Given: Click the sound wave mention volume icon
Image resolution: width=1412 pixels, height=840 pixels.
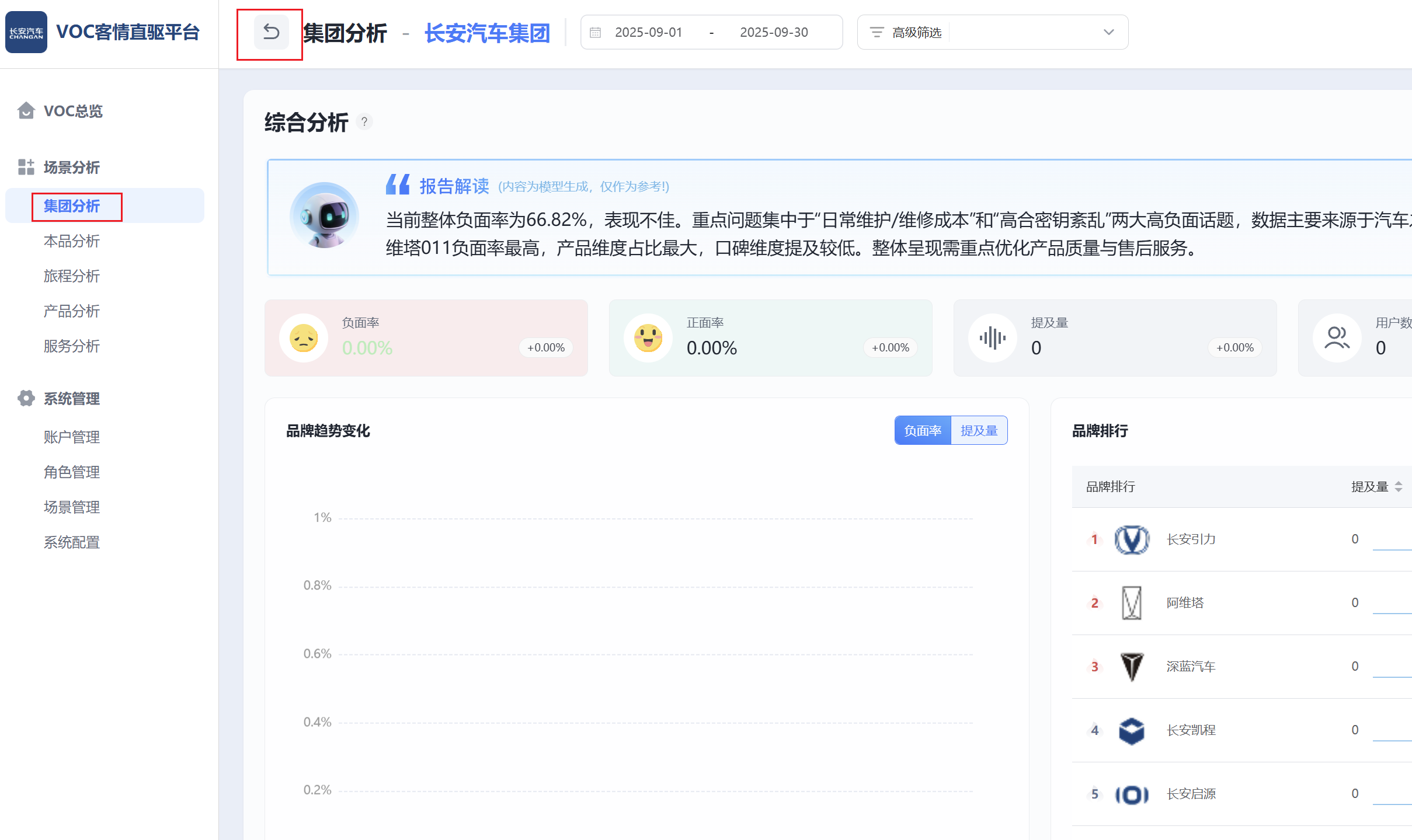Looking at the screenshot, I should (x=992, y=338).
